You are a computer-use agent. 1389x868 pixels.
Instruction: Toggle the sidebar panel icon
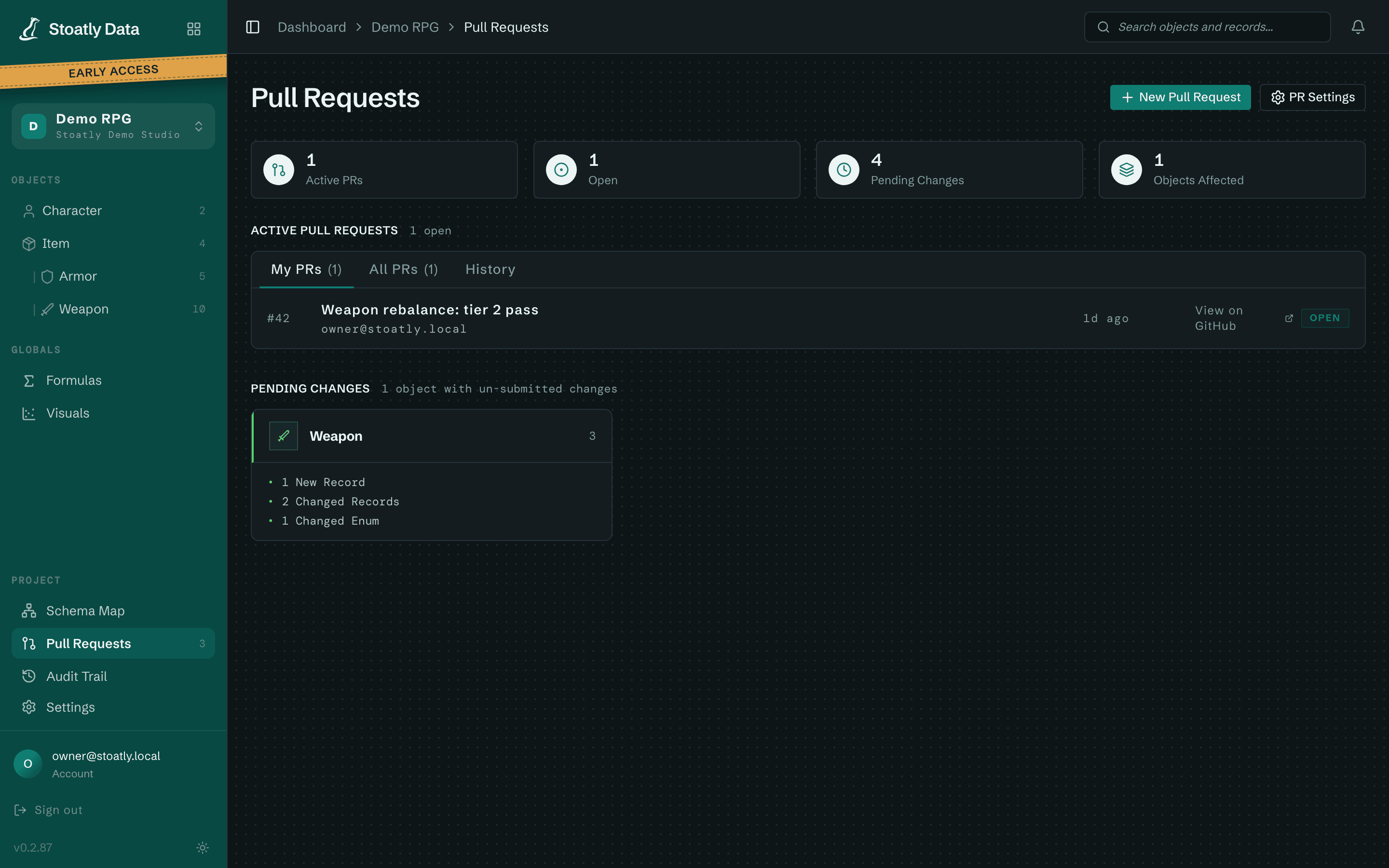point(253,27)
